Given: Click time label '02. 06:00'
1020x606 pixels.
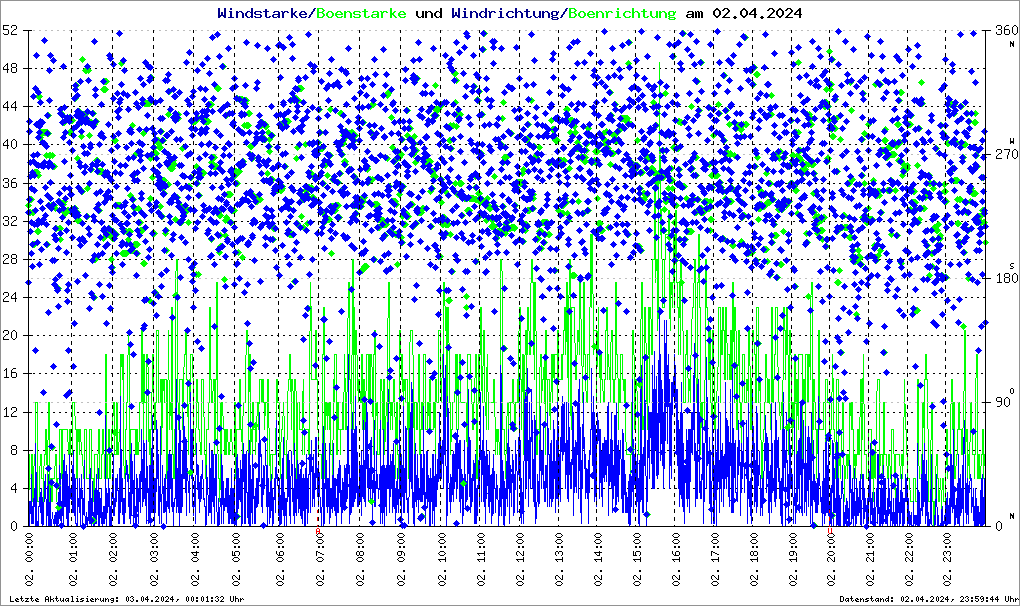Looking at the screenshot, I should 280,559.
